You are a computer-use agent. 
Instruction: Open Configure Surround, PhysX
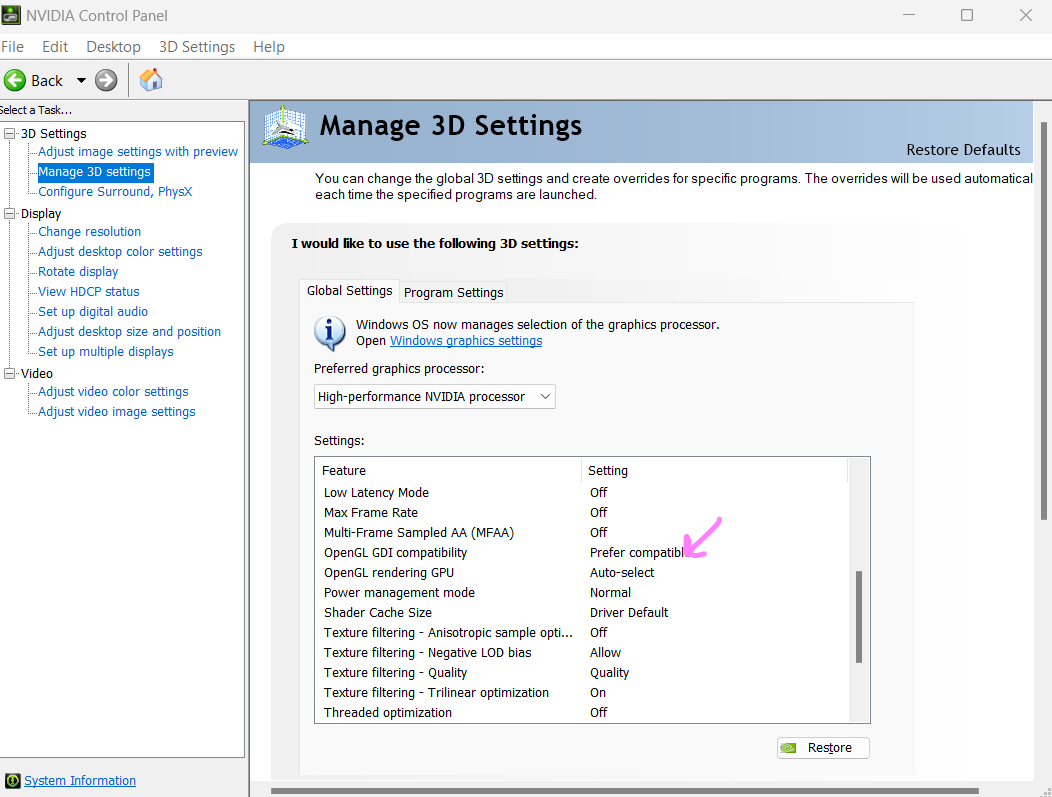(x=115, y=192)
